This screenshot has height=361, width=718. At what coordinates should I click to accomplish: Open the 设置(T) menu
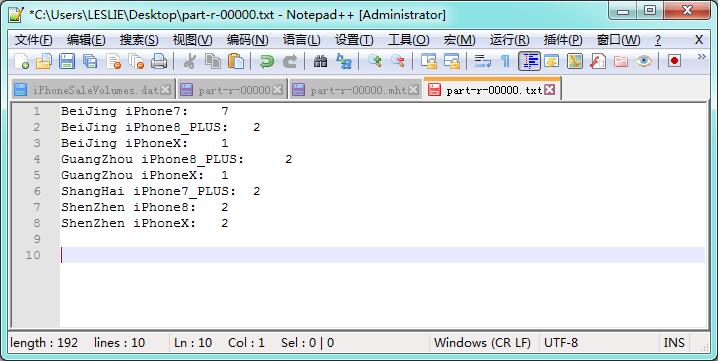point(354,40)
